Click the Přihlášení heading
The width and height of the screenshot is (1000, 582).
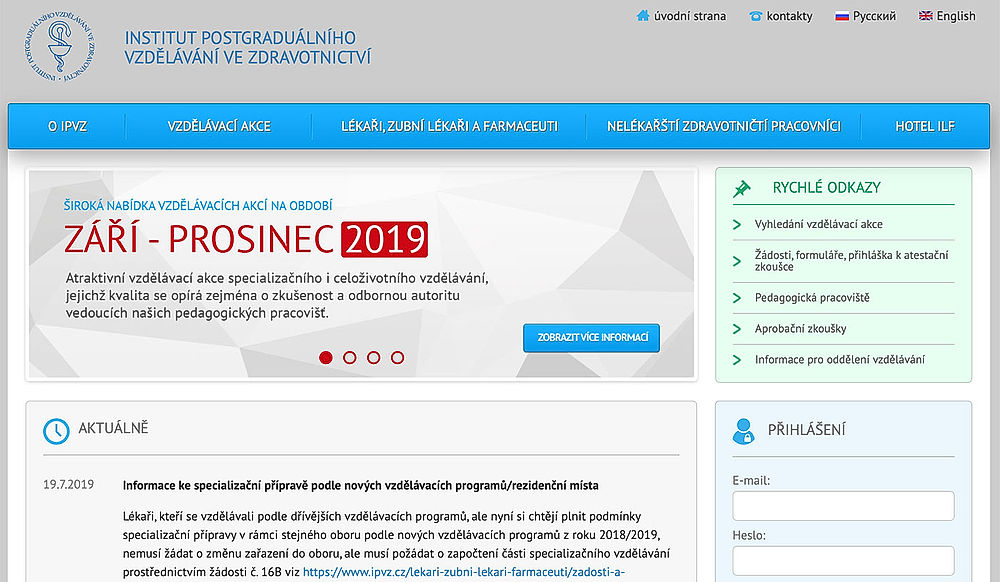point(806,430)
